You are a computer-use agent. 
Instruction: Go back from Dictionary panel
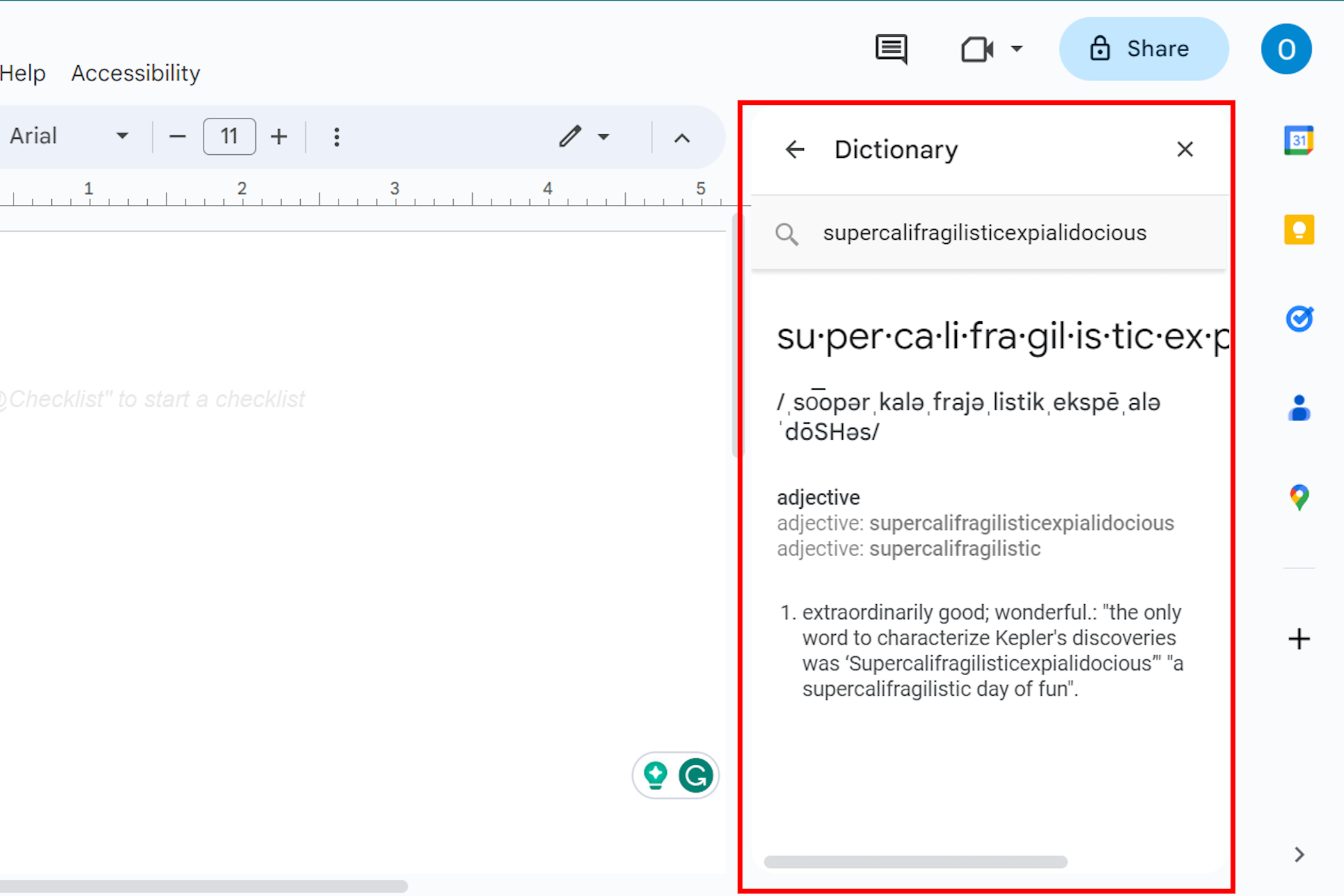click(795, 150)
